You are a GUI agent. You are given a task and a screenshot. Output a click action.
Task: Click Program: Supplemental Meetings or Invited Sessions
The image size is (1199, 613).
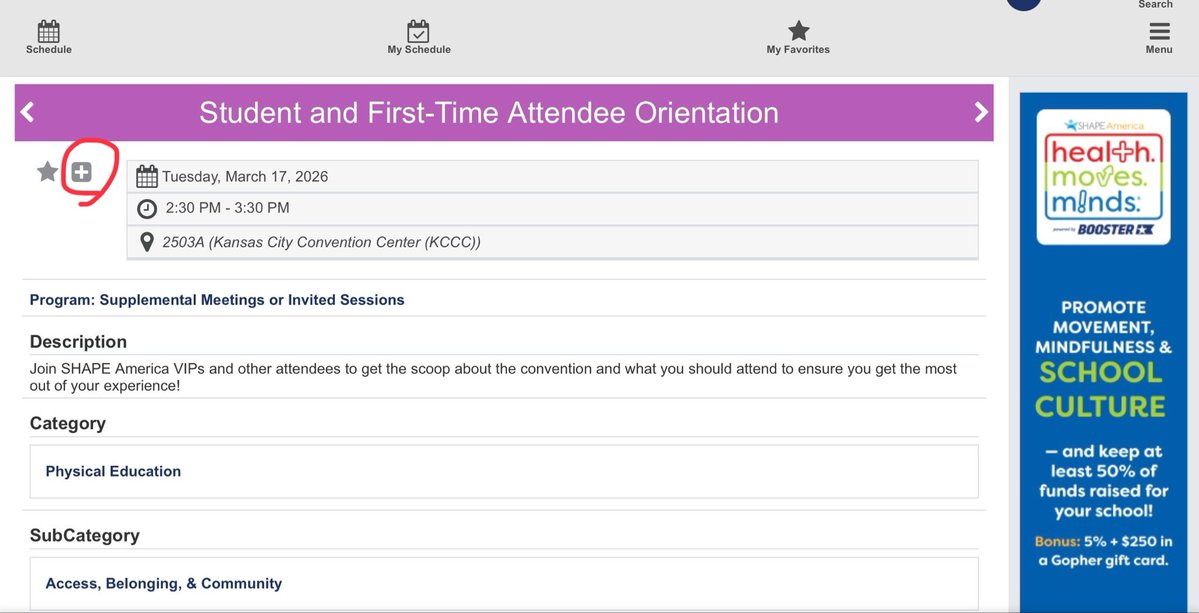point(217,300)
